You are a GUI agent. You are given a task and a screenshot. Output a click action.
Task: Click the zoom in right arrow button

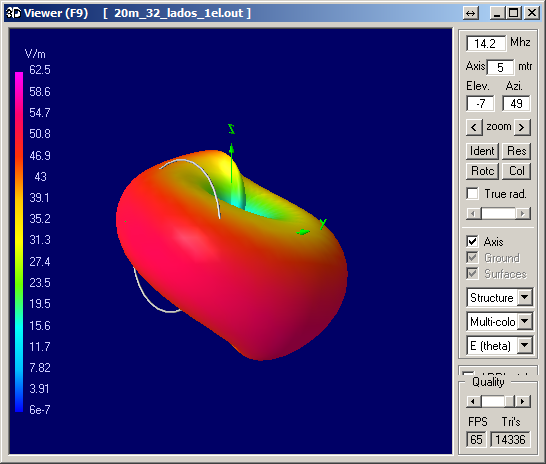click(522, 127)
